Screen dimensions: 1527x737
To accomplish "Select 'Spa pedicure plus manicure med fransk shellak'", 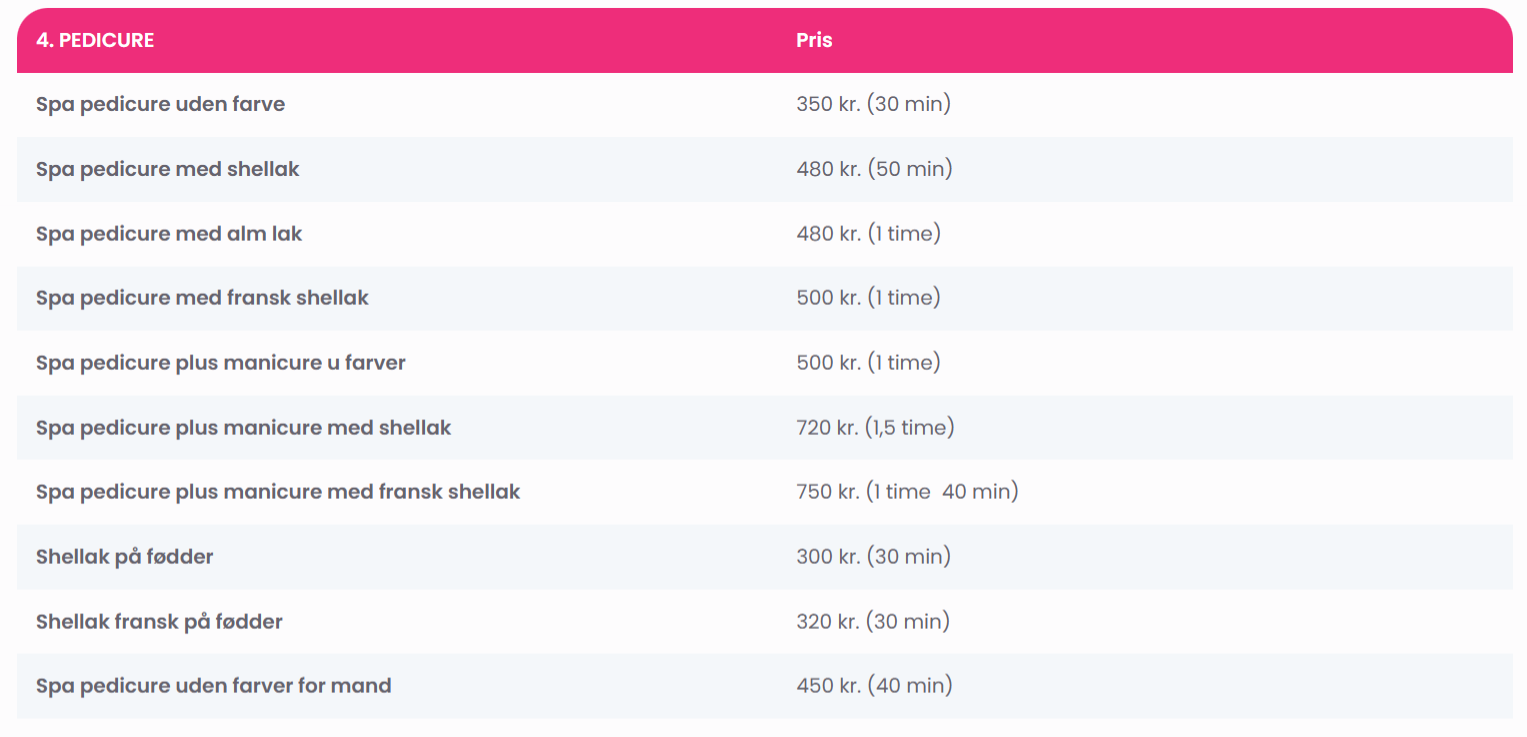I will (278, 492).
